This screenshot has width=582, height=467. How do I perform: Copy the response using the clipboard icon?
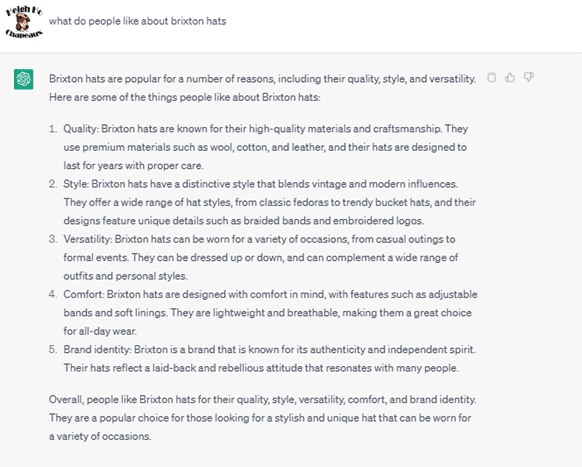491,77
